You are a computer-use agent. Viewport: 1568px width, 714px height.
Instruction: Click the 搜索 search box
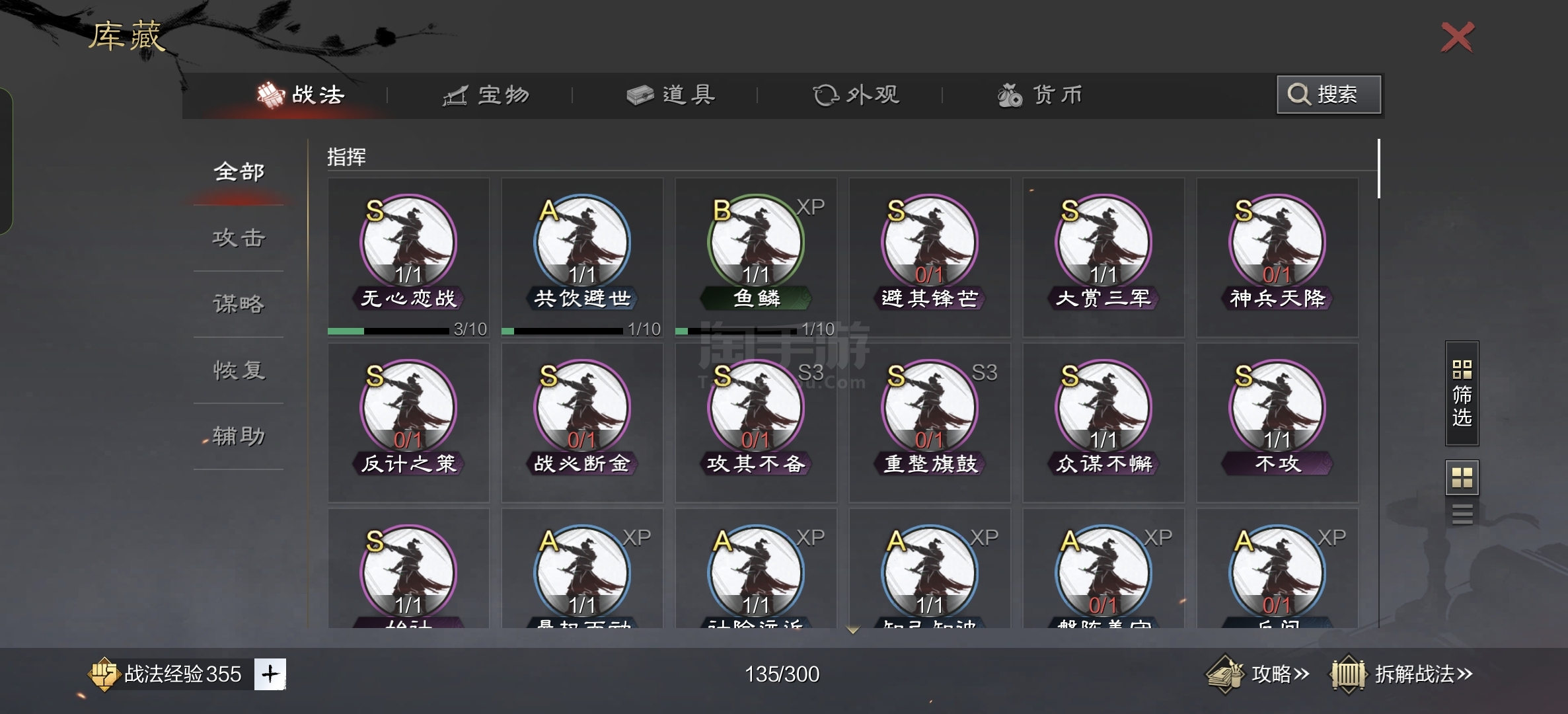(x=1328, y=95)
